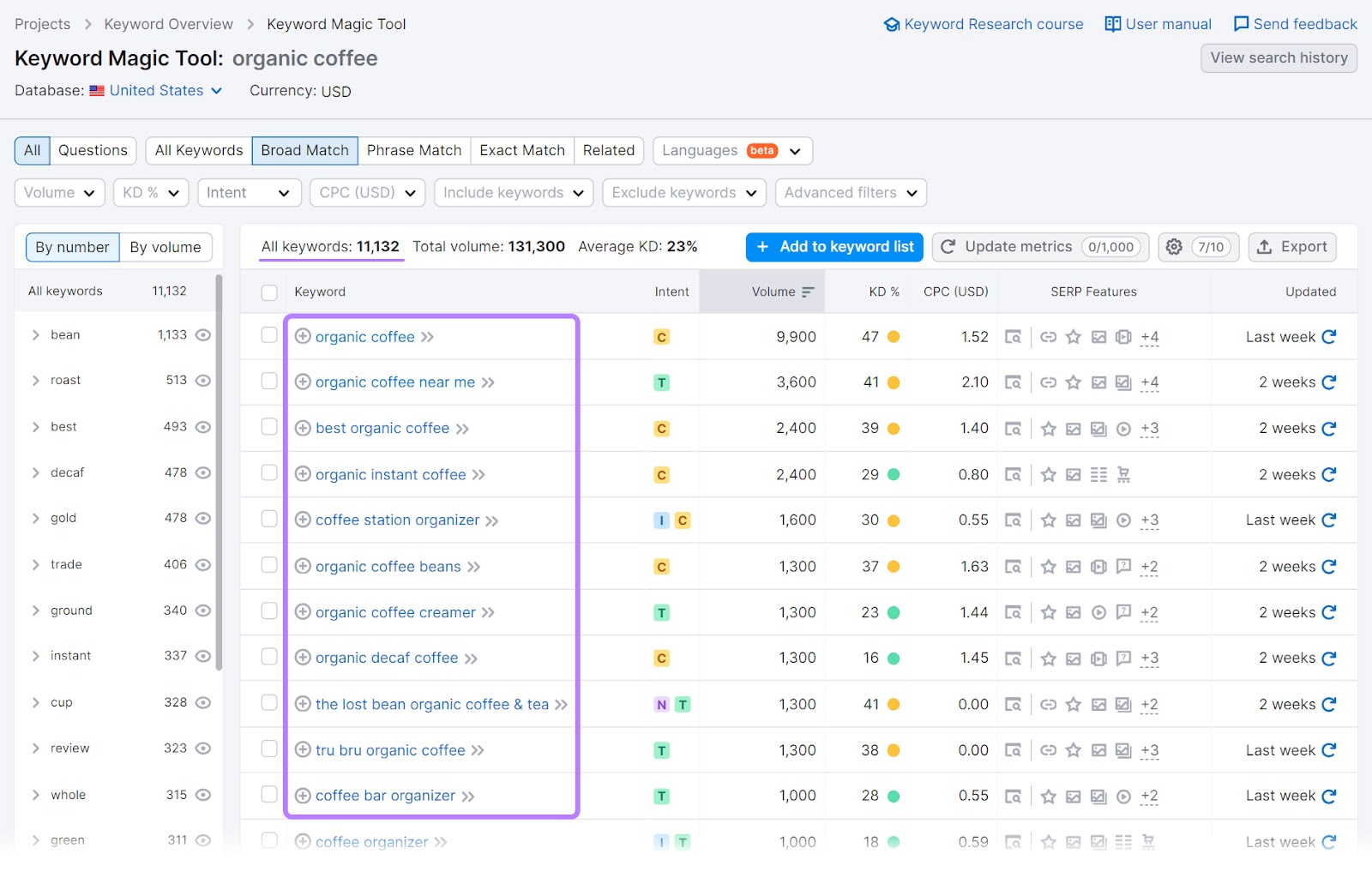Click link icon in organic coffee near me row
Screen dimensions: 1372x872
coord(1048,382)
